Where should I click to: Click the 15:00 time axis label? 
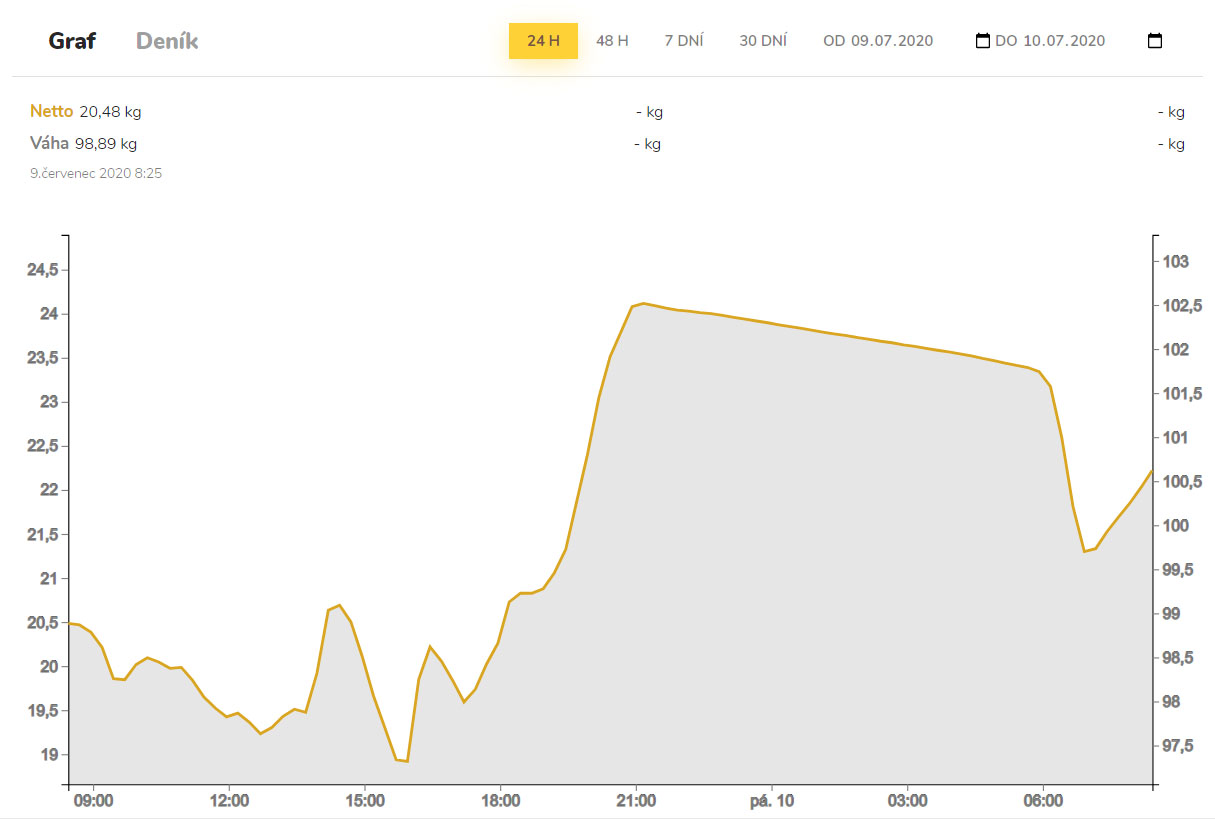pos(365,802)
